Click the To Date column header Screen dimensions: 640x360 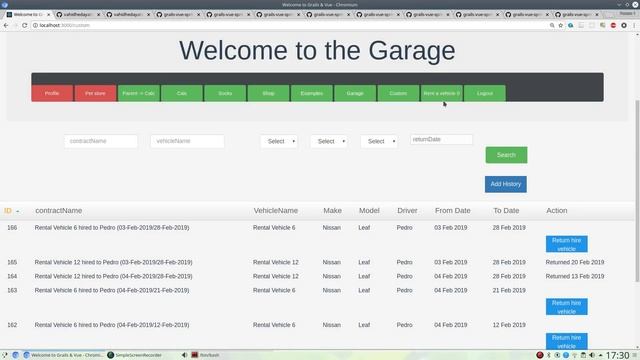coord(506,211)
